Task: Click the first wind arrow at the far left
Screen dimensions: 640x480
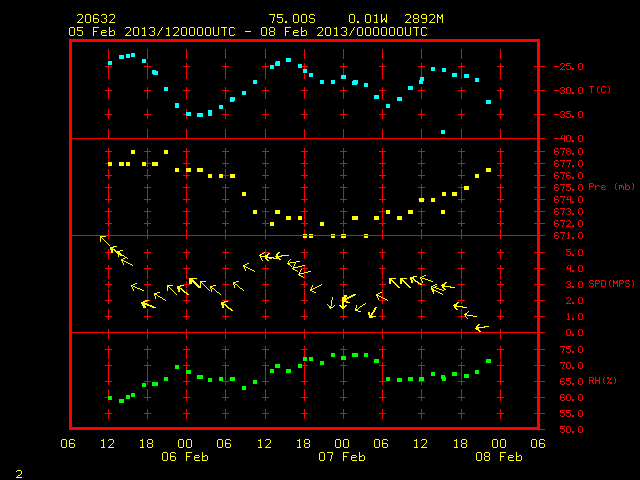Action: pyautogui.click(x=105, y=241)
